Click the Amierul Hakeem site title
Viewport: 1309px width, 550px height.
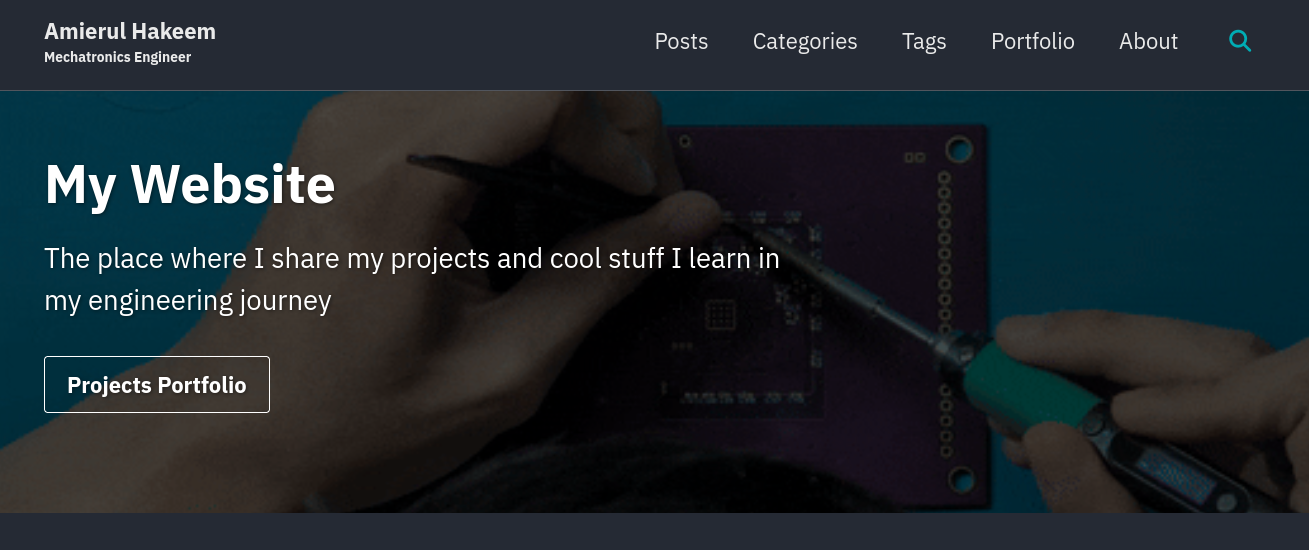click(x=130, y=31)
